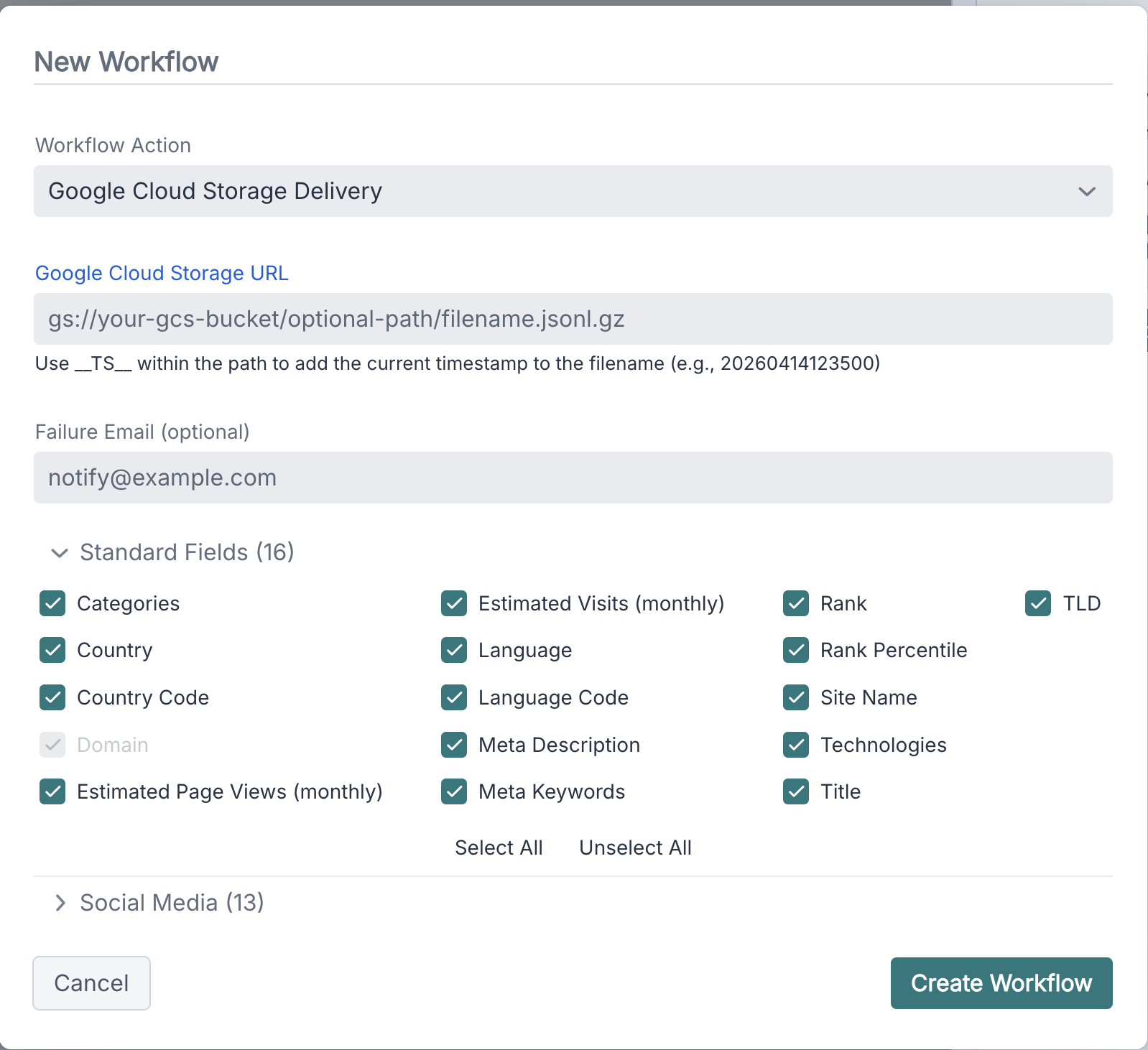Focus the Google Cloud Storage URL input field
This screenshot has width=1148, height=1050.
pyautogui.click(x=573, y=319)
